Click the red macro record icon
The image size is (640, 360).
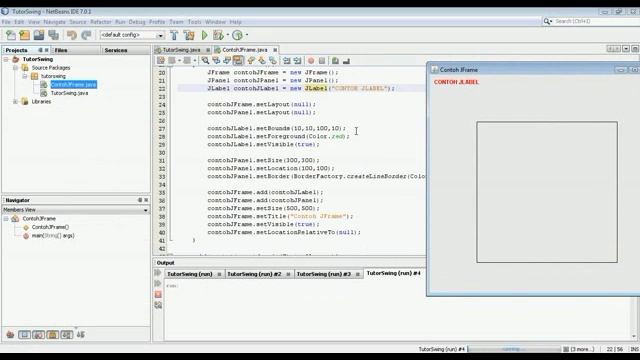311,61
